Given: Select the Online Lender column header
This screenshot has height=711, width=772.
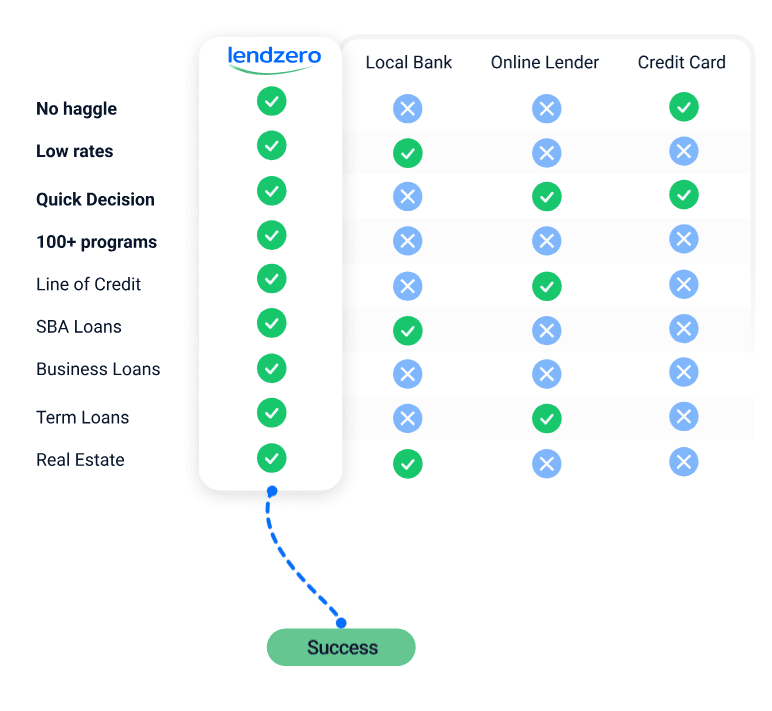Looking at the screenshot, I should click(545, 62).
